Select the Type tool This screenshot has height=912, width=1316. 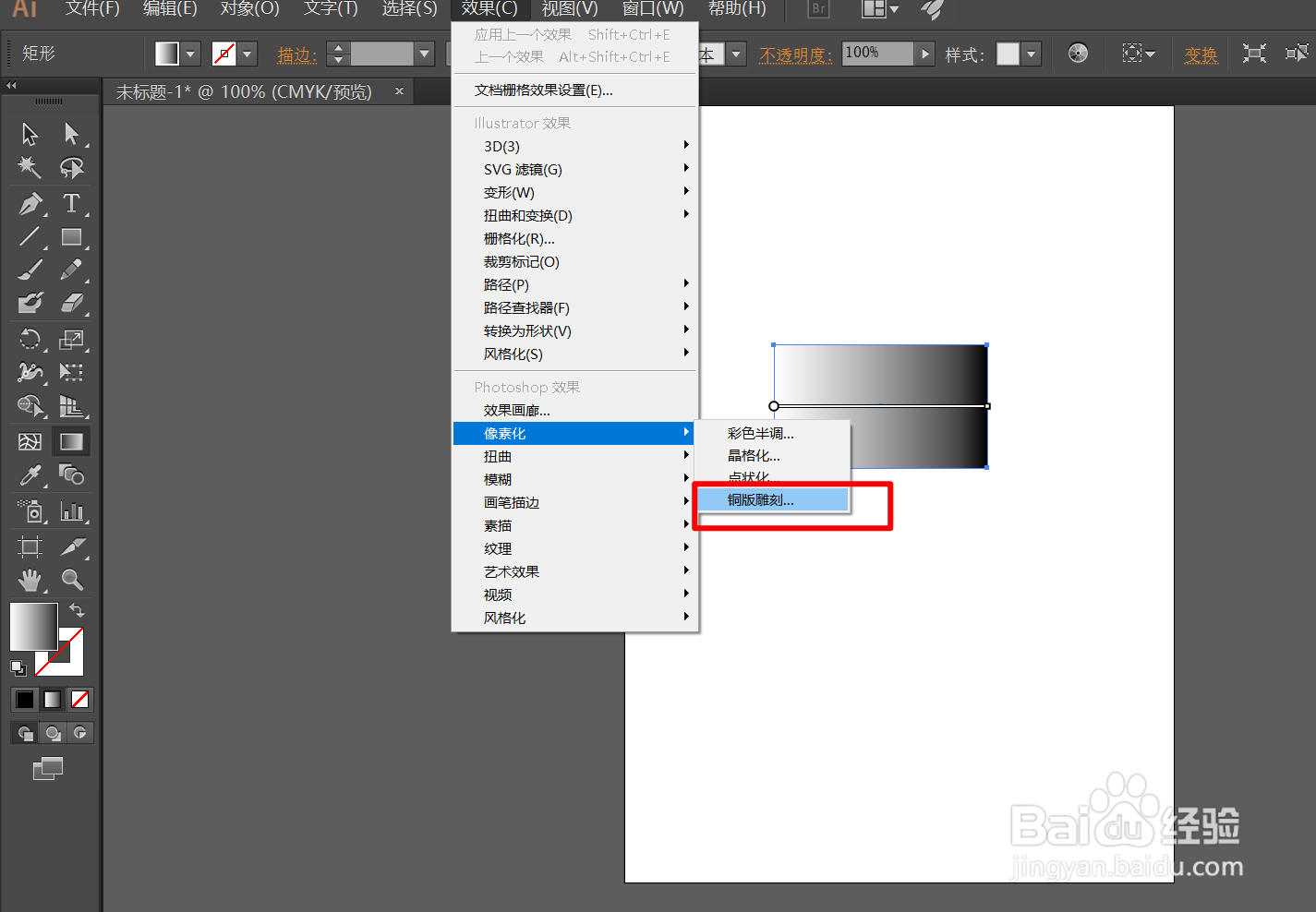(x=71, y=204)
